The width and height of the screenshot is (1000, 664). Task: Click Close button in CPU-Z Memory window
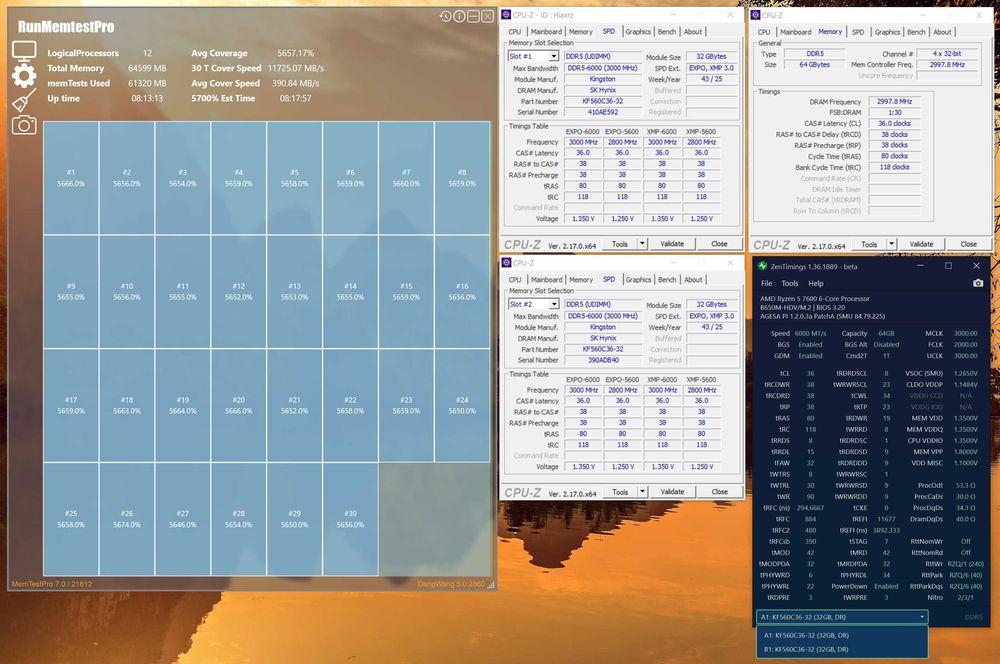(969, 244)
